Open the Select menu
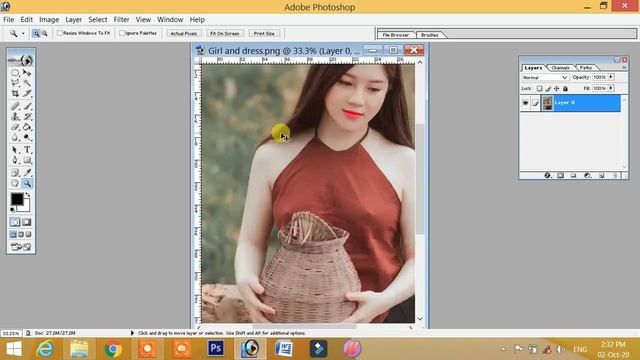640x360 pixels. pos(98,20)
